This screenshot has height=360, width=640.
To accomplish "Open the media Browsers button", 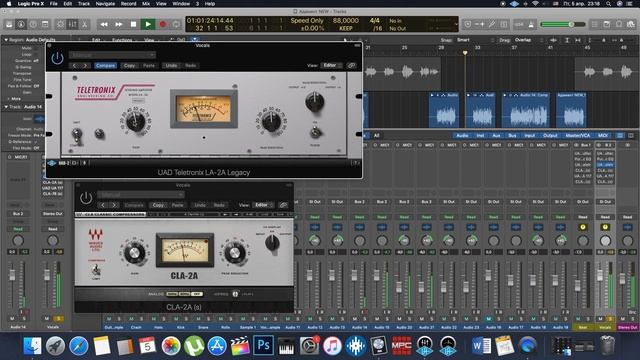I will point(631,24).
